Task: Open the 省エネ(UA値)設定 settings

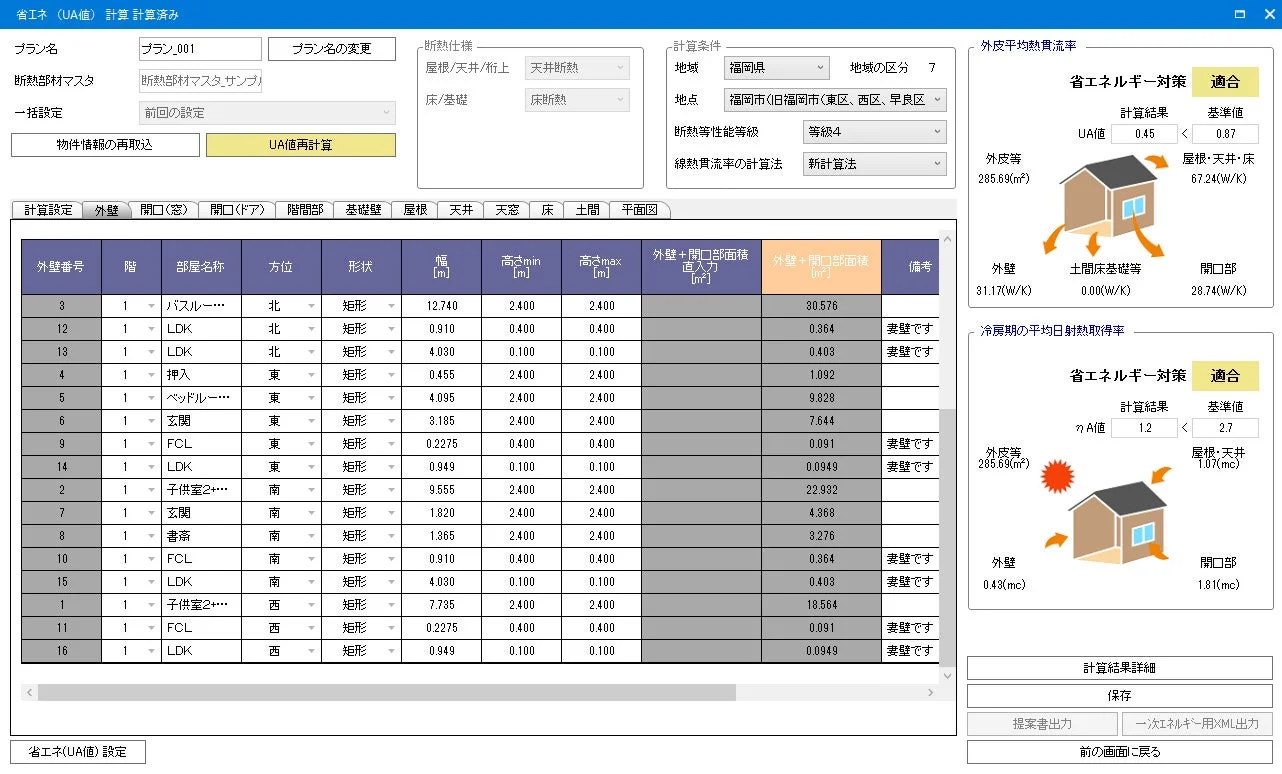Action: coord(77,751)
